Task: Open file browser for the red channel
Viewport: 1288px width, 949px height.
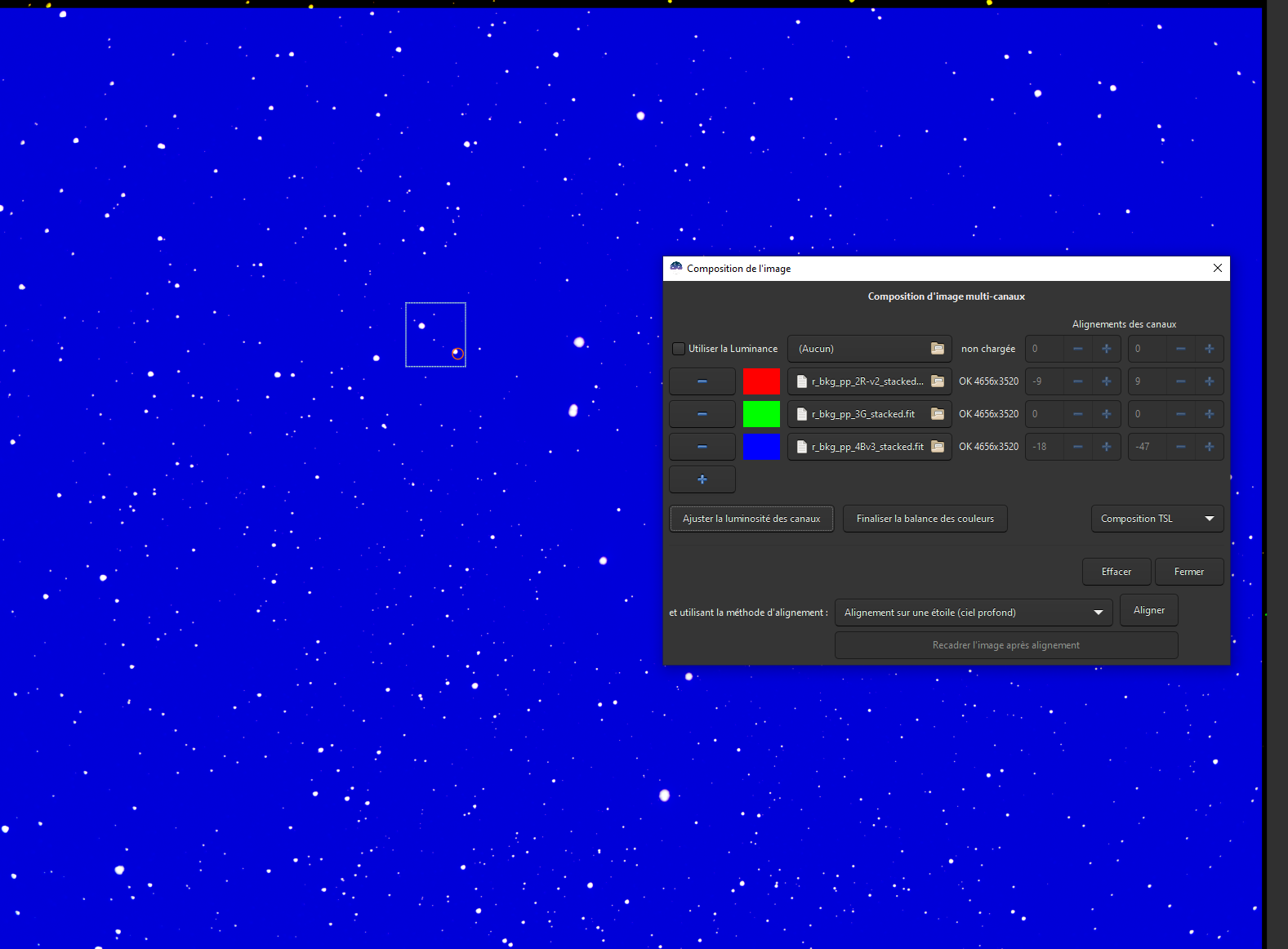Action: (x=938, y=381)
